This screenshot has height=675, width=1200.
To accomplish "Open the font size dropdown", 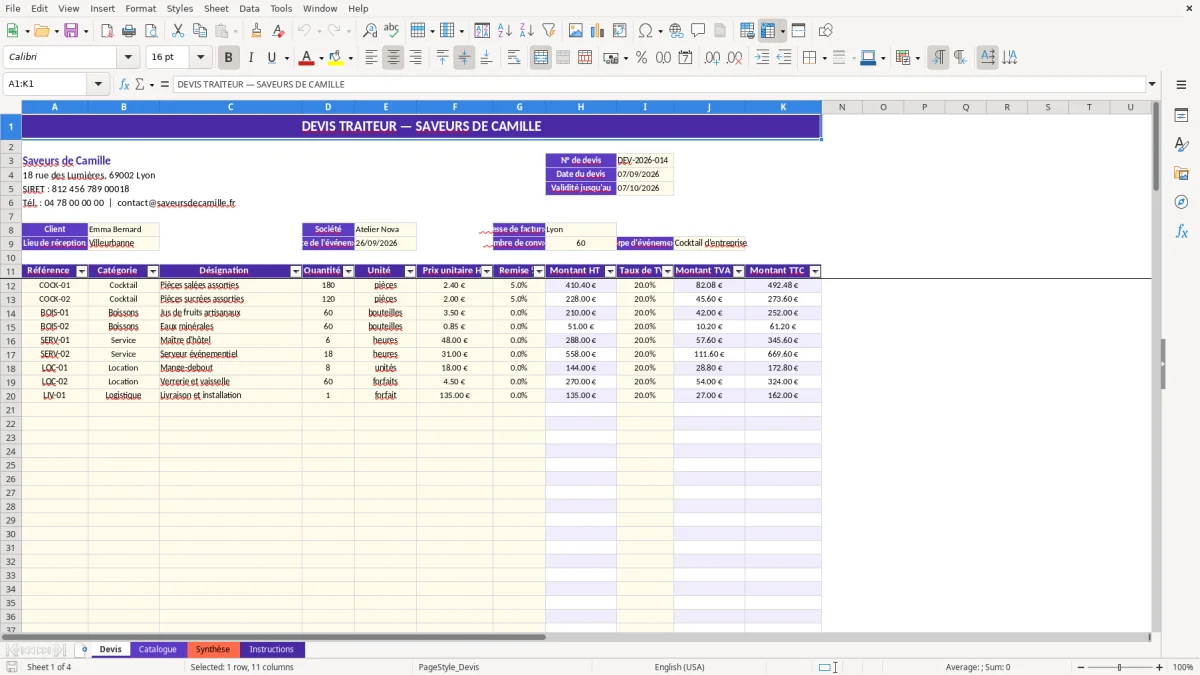I will tap(200, 57).
